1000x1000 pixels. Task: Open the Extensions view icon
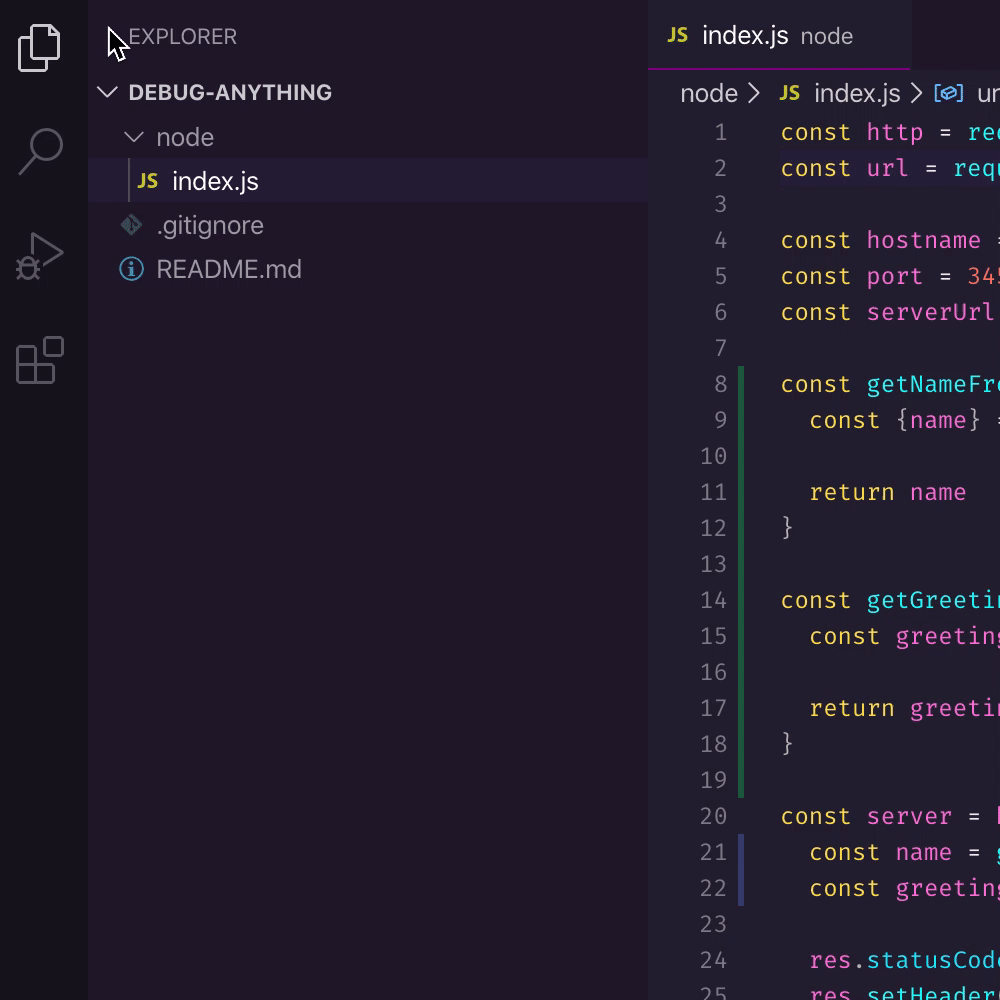click(38, 360)
